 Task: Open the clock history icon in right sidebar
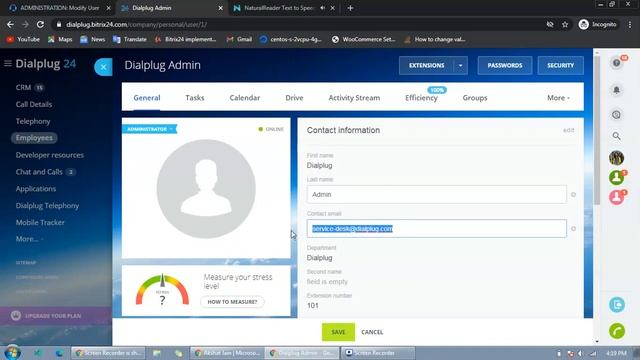click(616, 115)
